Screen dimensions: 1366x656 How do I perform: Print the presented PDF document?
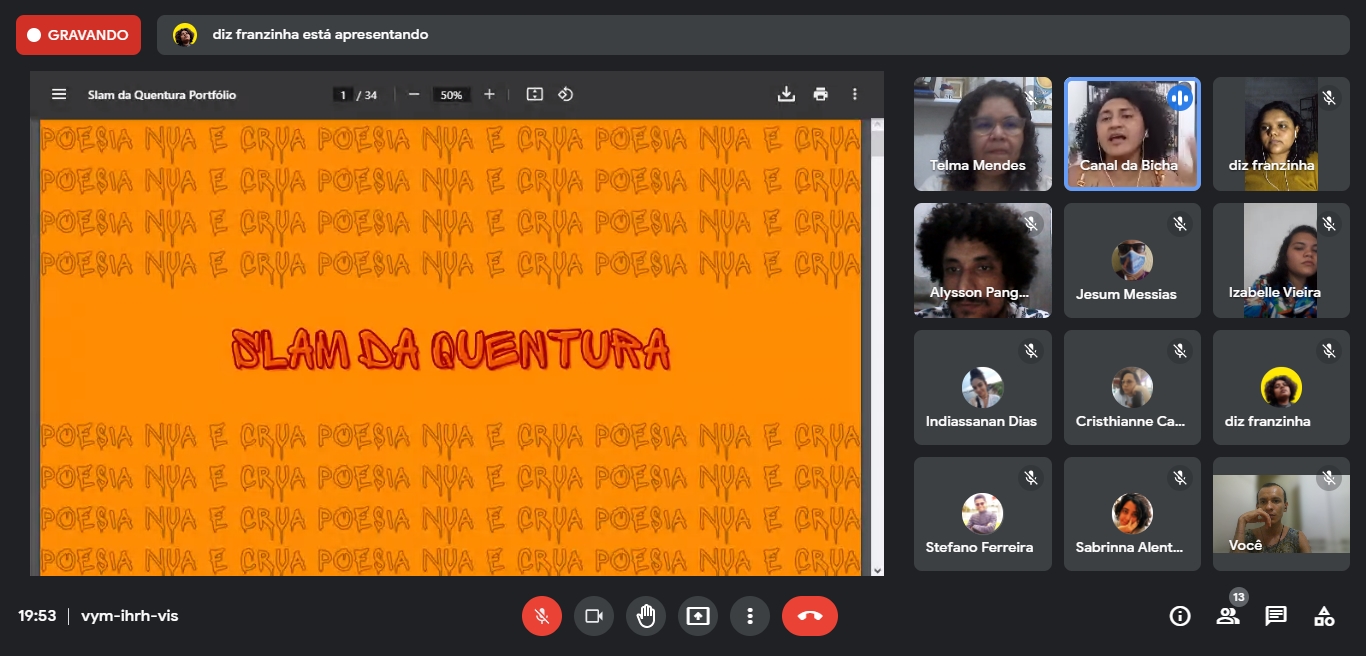[820, 94]
